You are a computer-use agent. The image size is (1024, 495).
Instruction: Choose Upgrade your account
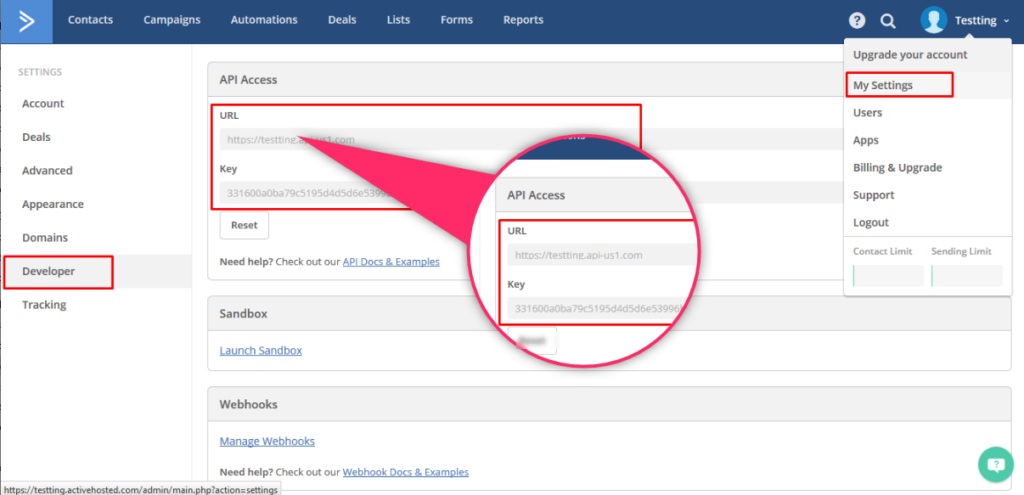pyautogui.click(x=910, y=55)
